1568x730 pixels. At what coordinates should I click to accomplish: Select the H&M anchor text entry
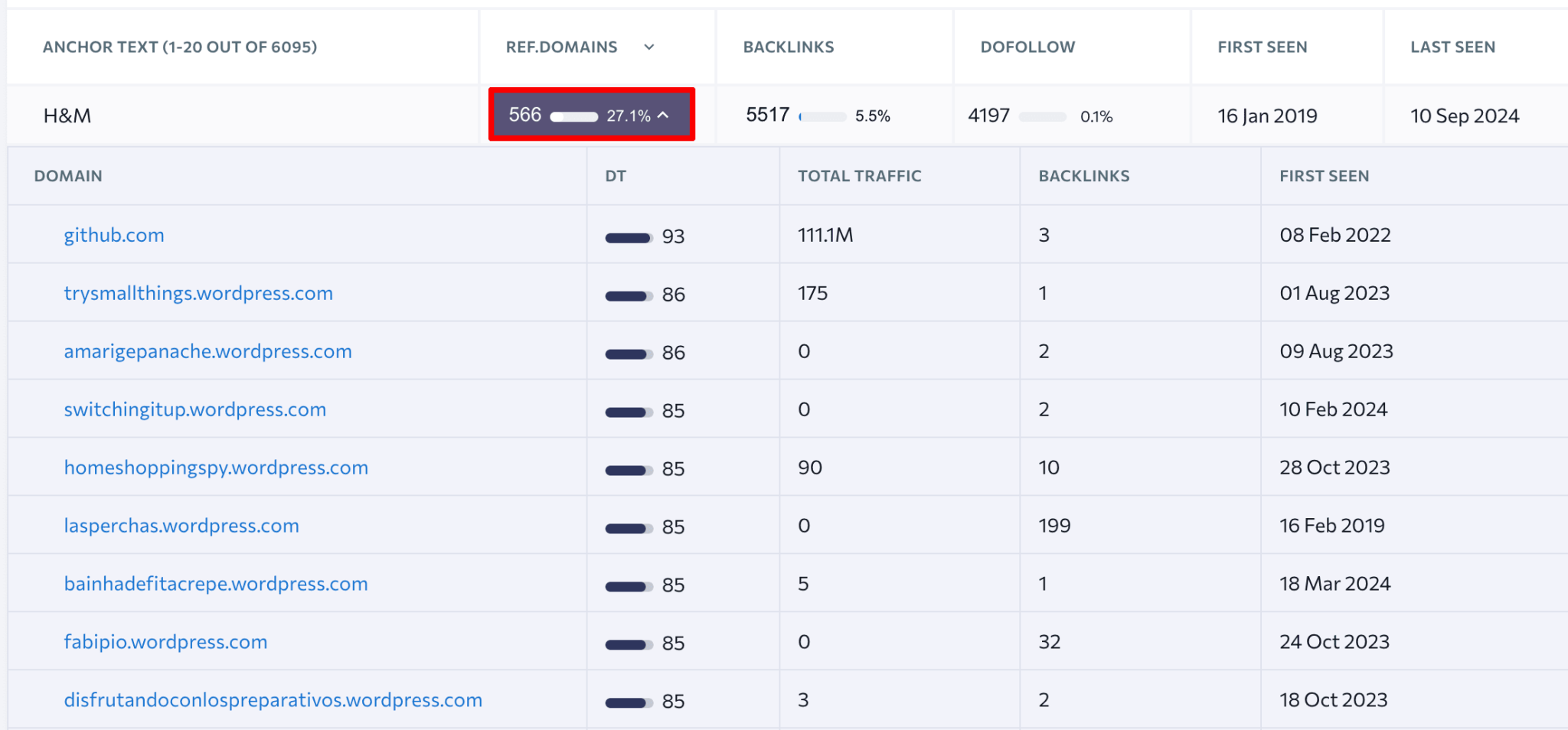click(69, 116)
